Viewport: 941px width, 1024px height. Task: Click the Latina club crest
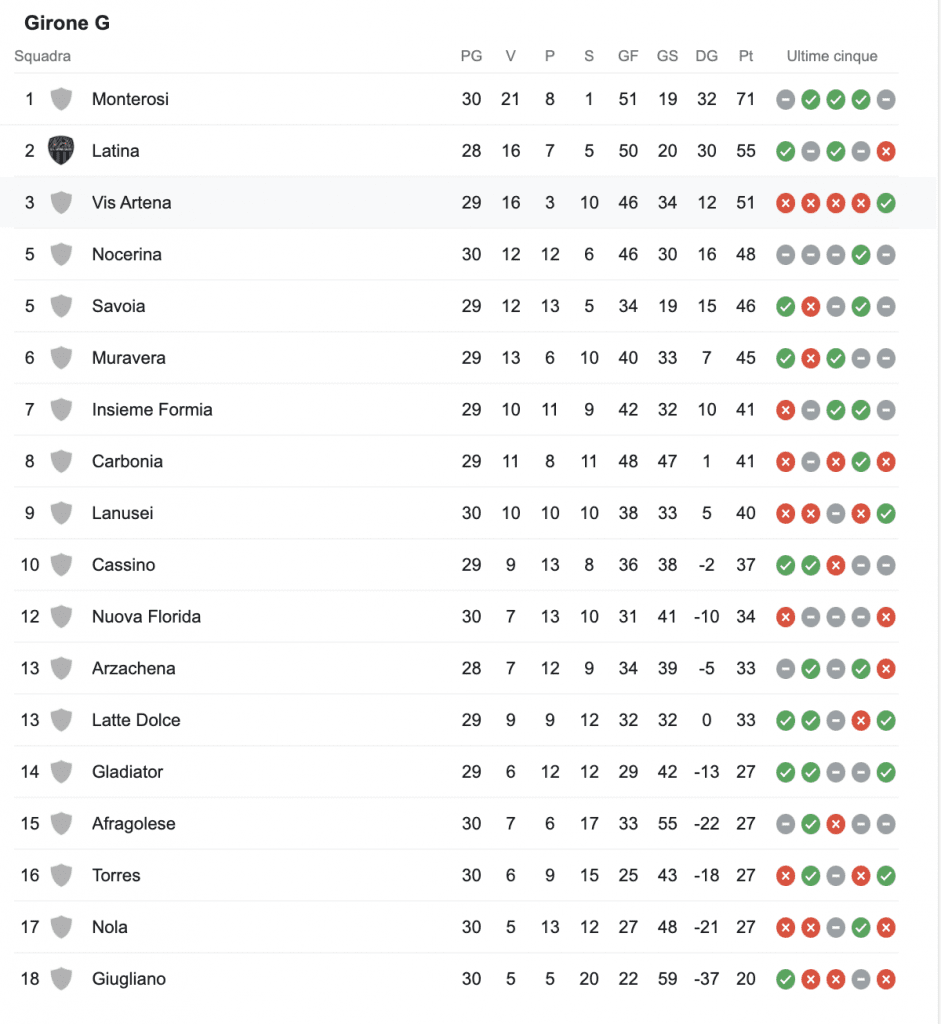click(x=61, y=151)
